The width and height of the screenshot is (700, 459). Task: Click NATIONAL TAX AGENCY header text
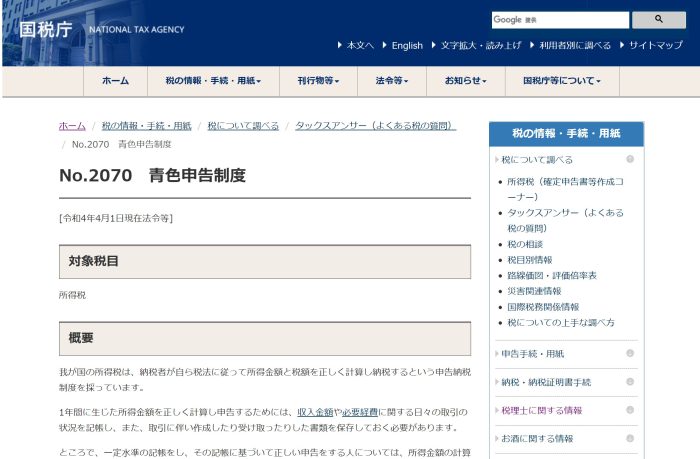(x=137, y=30)
